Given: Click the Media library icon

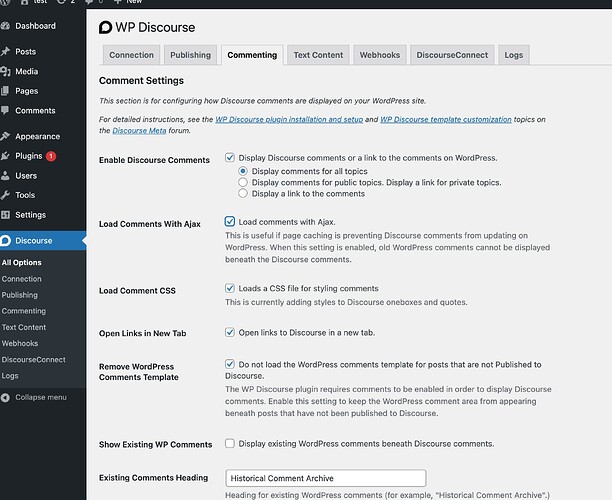Looking at the screenshot, I should click(x=5, y=71).
